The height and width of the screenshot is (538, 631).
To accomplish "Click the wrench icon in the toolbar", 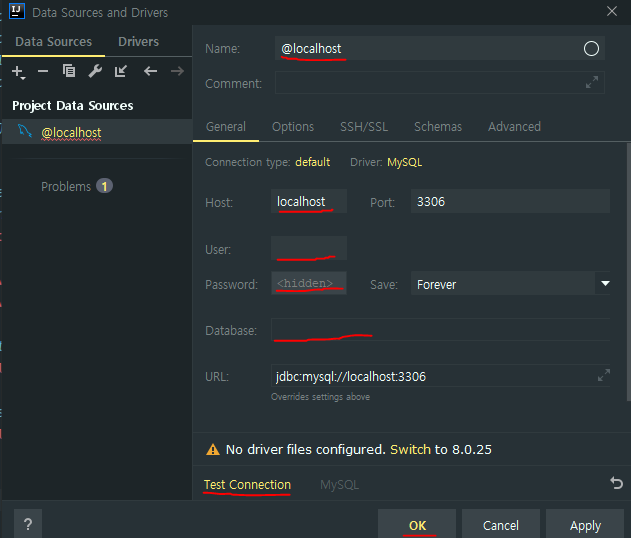I will click(x=95, y=71).
